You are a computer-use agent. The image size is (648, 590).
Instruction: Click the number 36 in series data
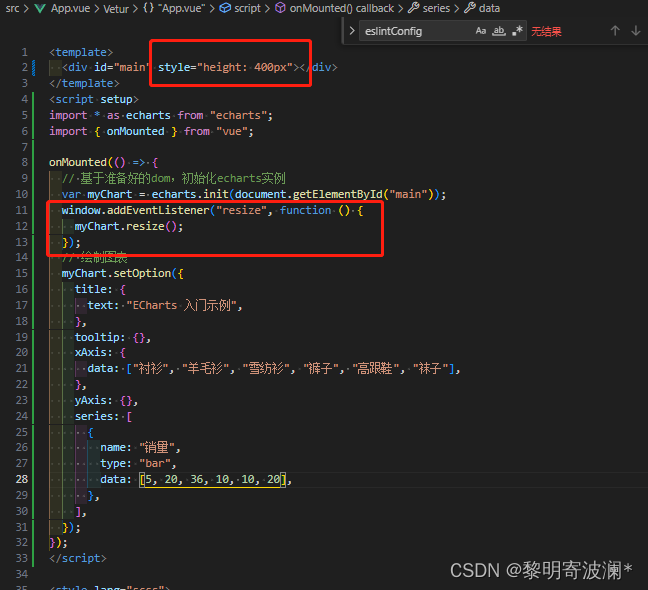(x=197, y=479)
